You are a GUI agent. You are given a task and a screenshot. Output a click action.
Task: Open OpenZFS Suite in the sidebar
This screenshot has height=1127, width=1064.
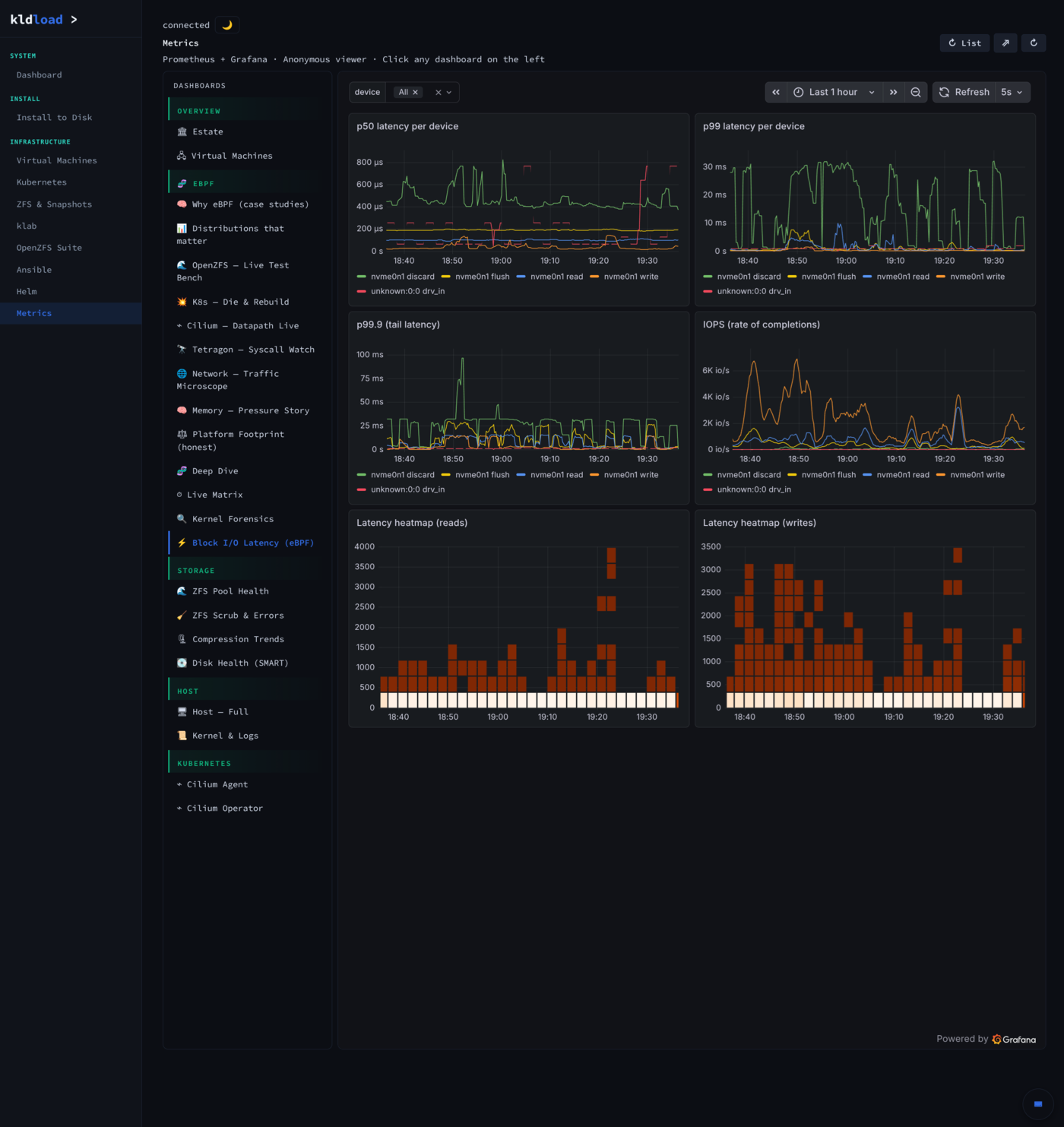(71, 248)
